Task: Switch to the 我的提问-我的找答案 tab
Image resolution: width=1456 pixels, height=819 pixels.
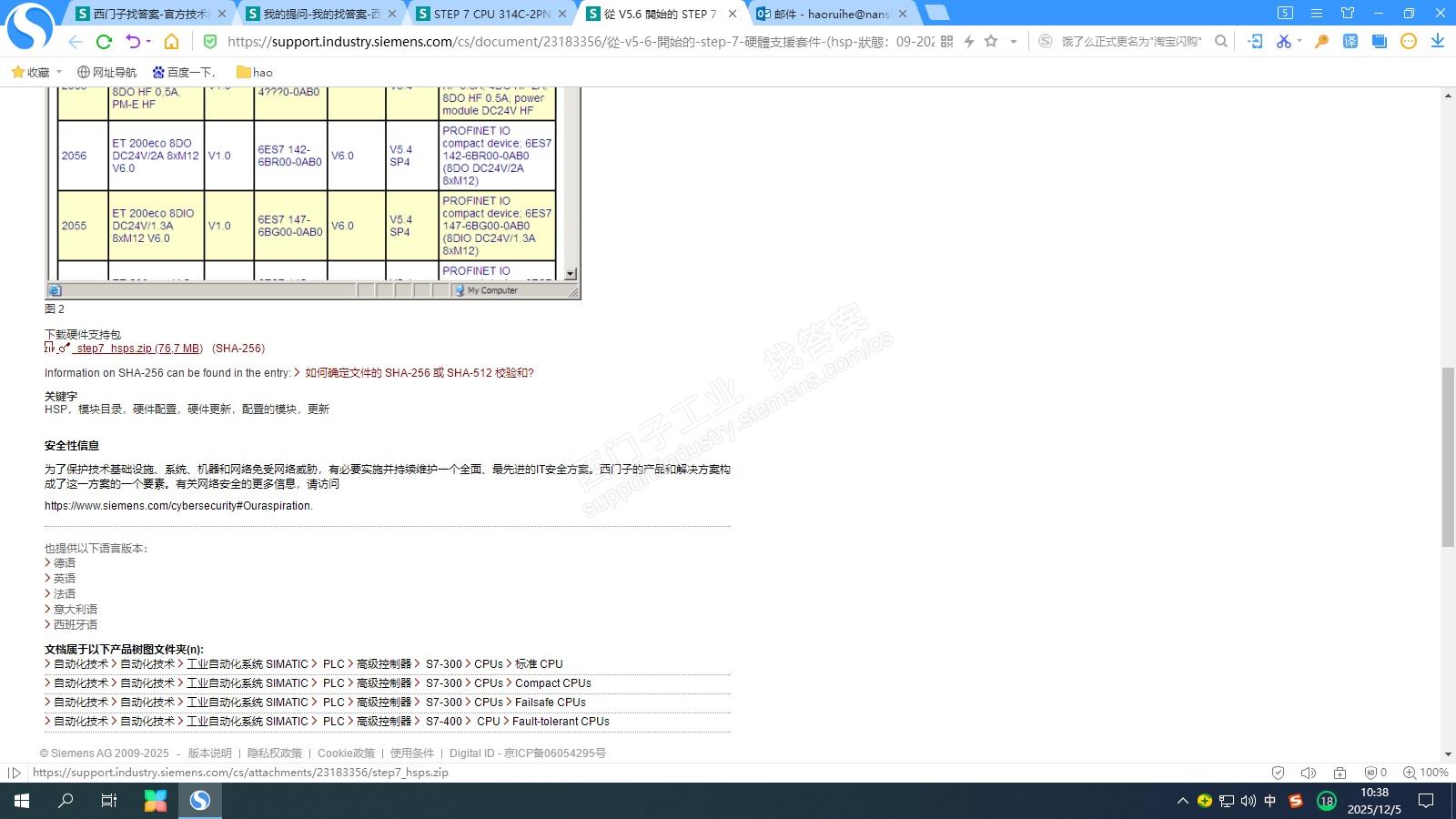Action: [x=321, y=14]
